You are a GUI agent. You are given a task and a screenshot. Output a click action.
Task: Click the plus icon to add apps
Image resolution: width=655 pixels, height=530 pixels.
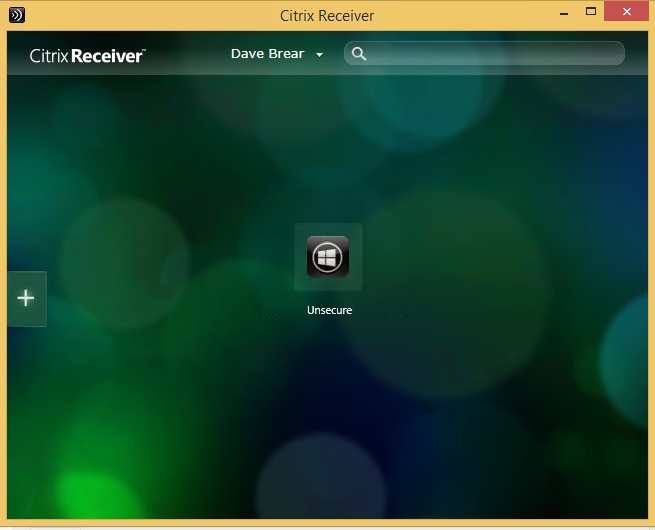26,298
